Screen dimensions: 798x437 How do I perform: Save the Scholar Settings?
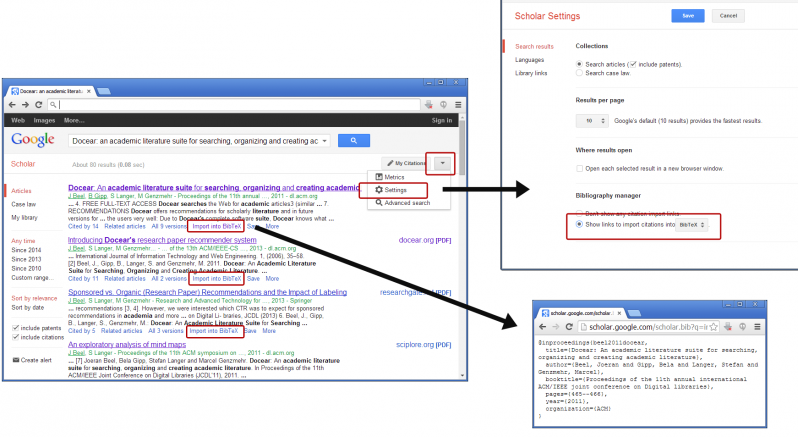coord(688,16)
